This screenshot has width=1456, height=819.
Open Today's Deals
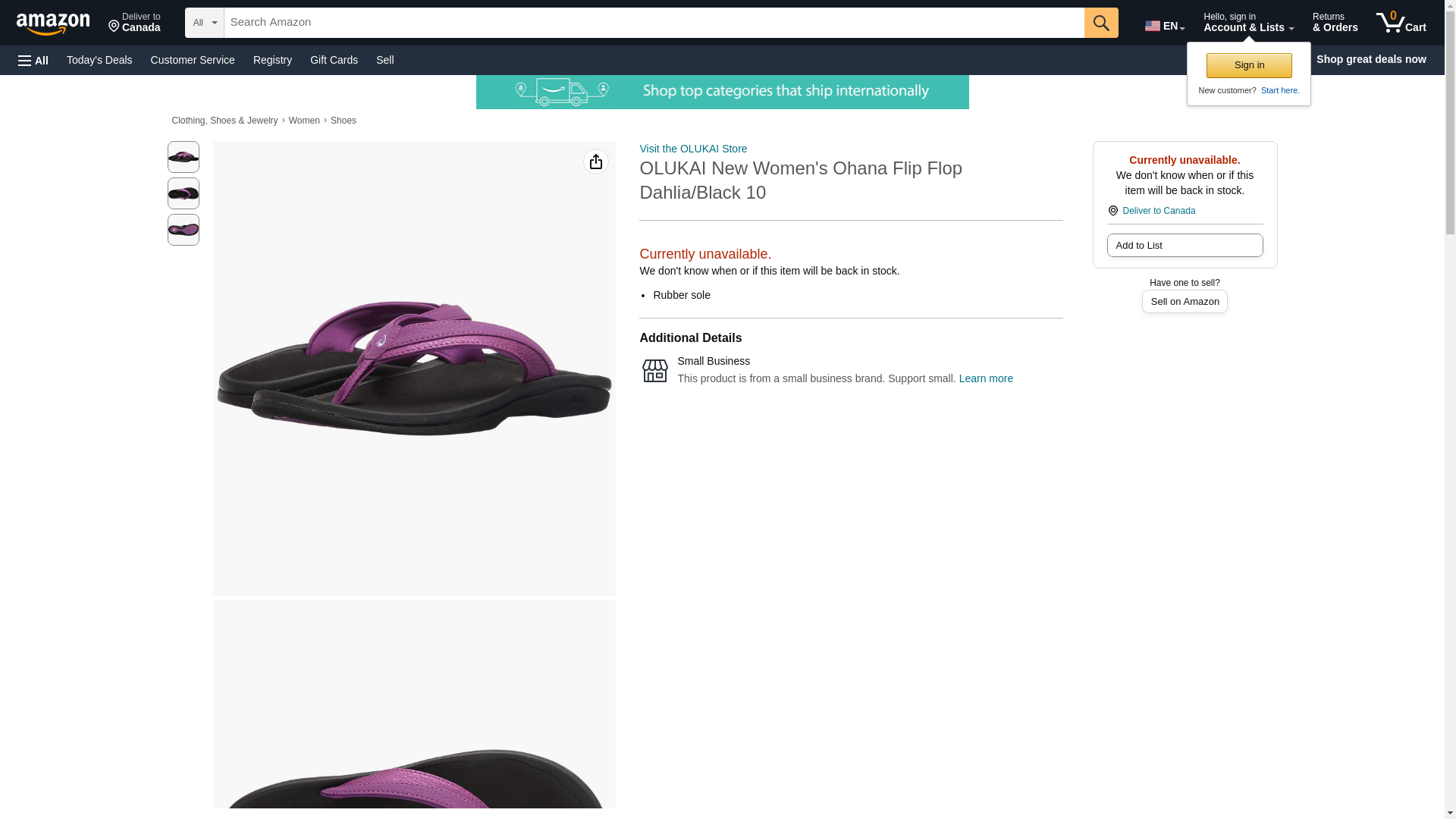[x=99, y=60]
